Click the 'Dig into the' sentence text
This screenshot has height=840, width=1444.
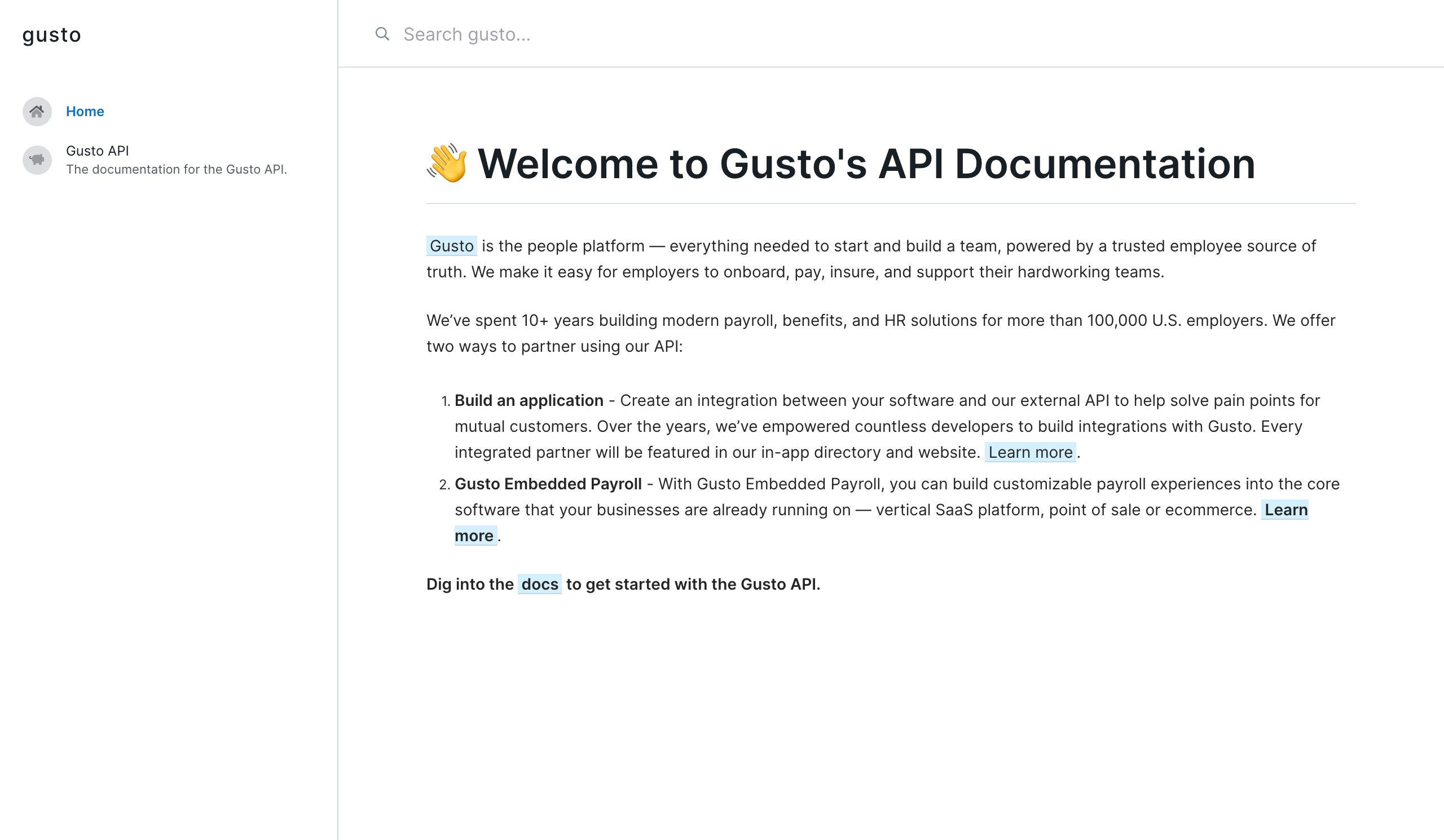tap(623, 584)
